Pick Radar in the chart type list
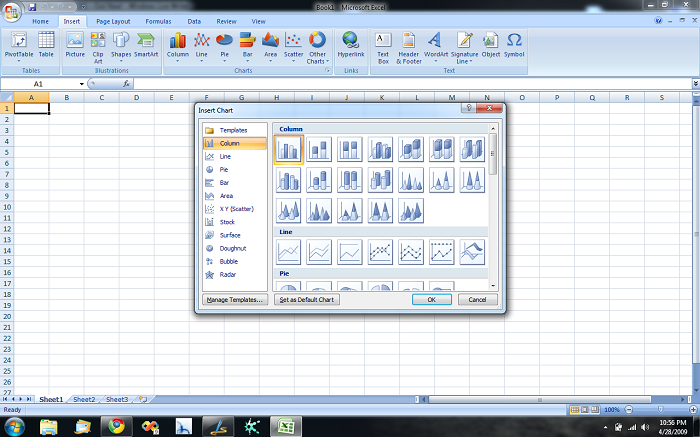The width and height of the screenshot is (700, 437). (235, 275)
